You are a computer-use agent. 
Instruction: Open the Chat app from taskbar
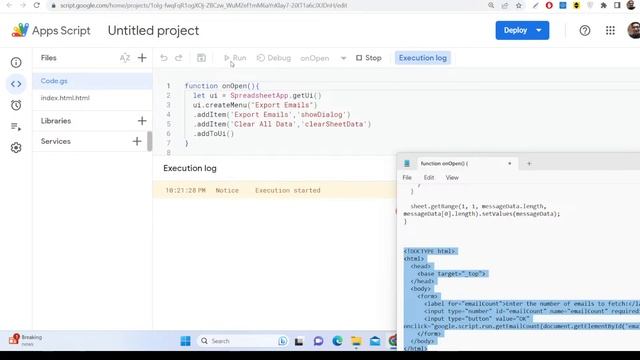click(318, 341)
